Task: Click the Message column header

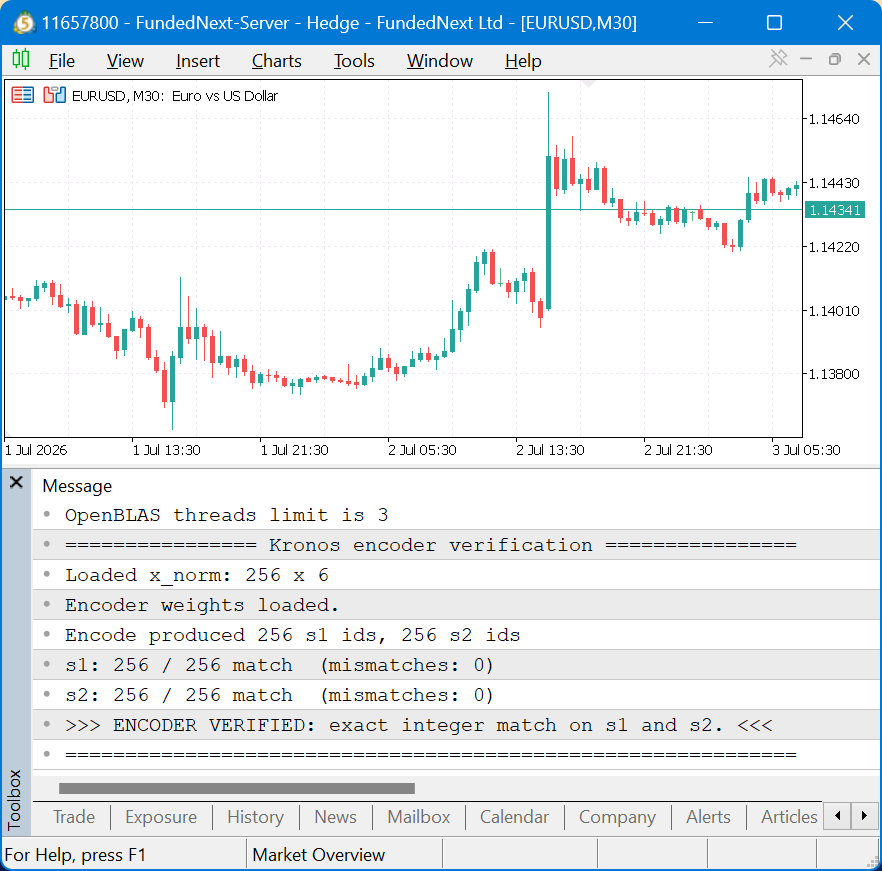Action: pyautogui.click(x=77, y=486)
